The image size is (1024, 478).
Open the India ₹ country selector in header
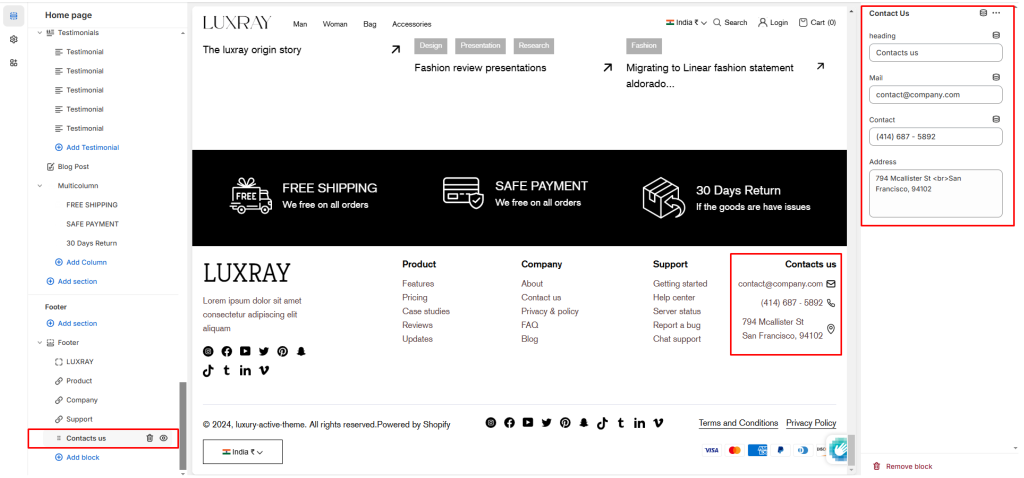(x=686, y=22)
